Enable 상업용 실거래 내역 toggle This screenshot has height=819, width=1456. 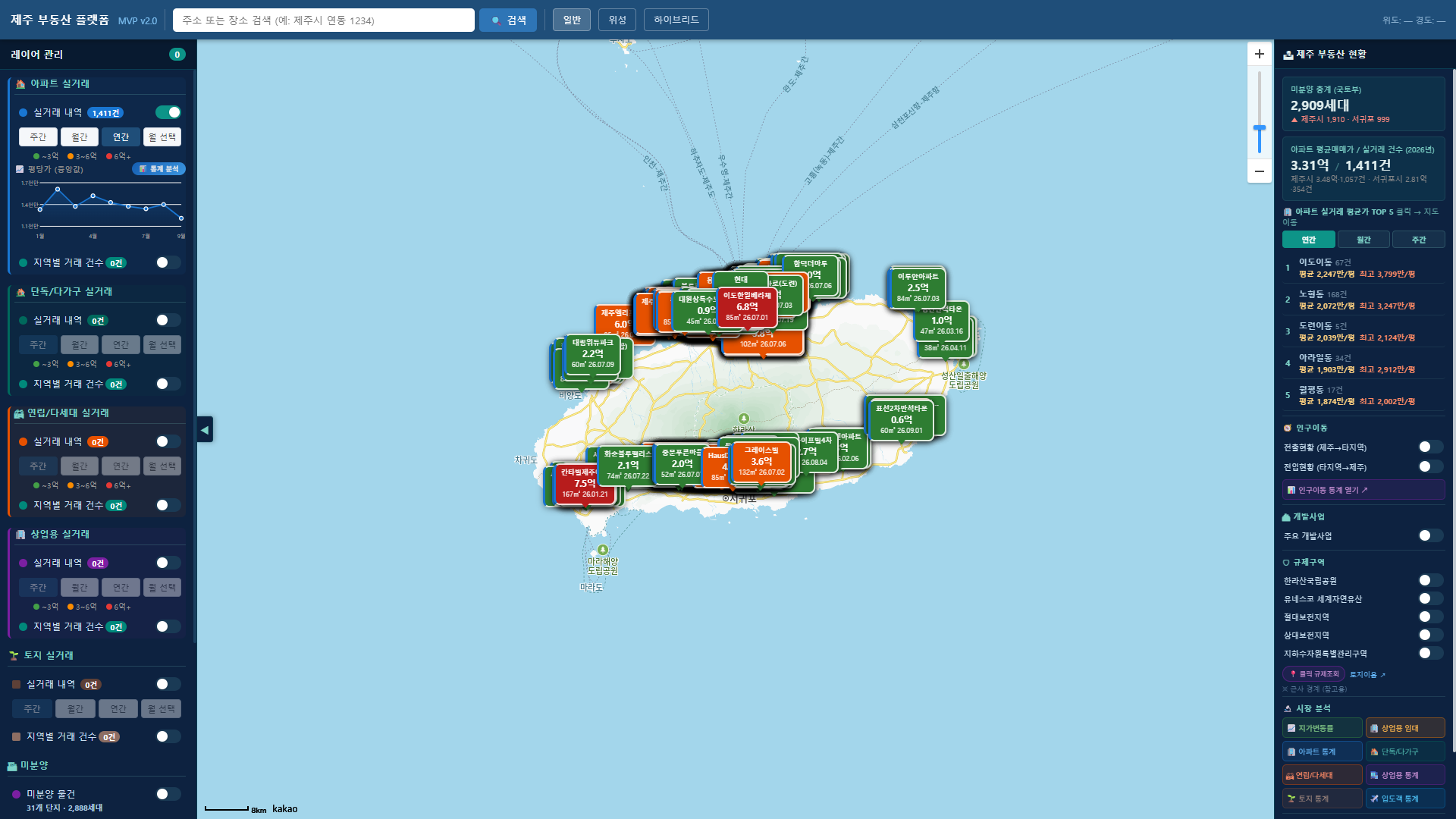[168, 563]
